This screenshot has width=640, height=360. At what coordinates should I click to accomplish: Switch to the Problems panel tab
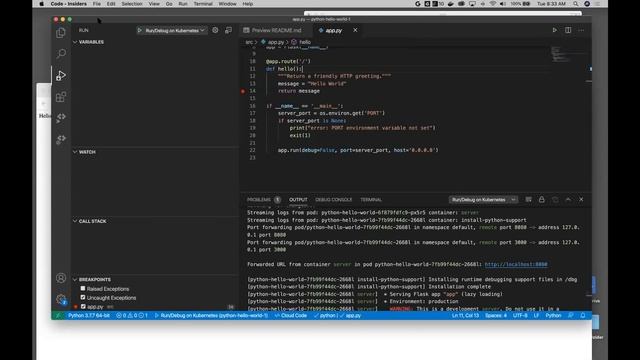[x=259, y=200]
